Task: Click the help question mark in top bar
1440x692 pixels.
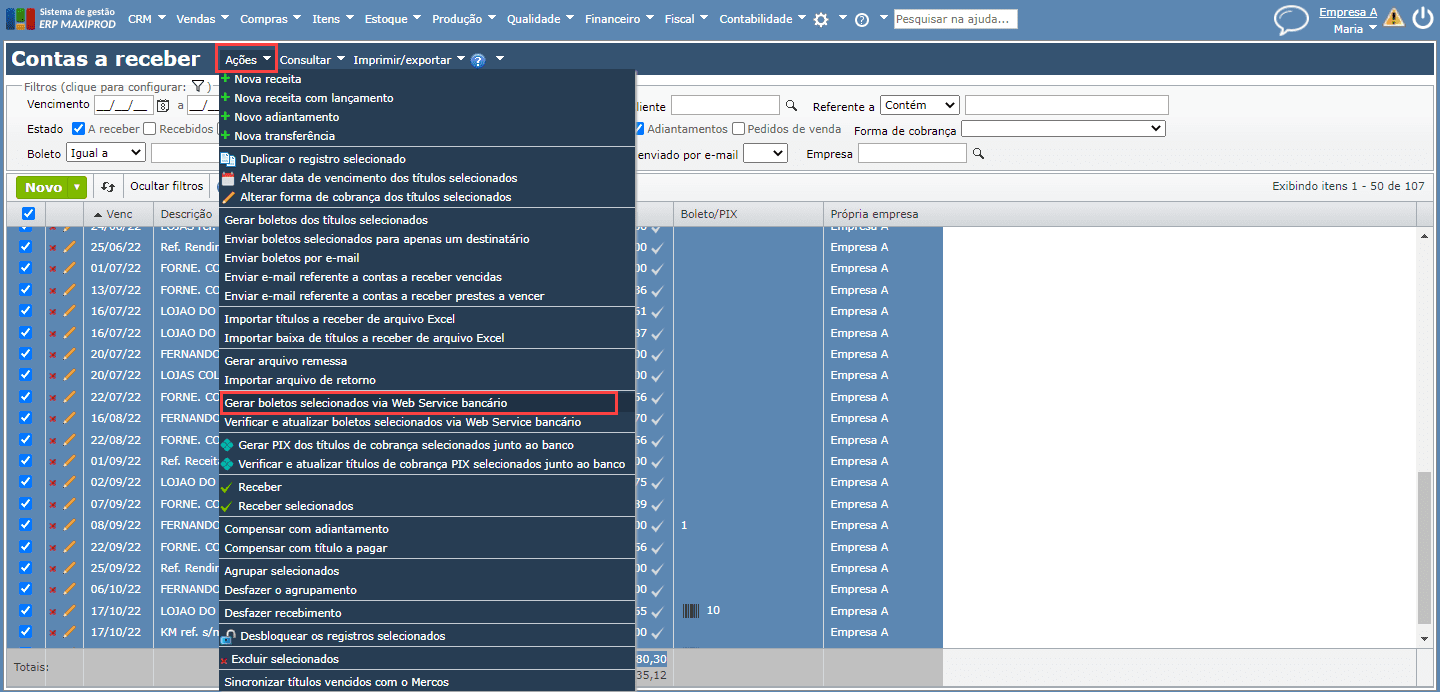Action: tap(862, 19)
